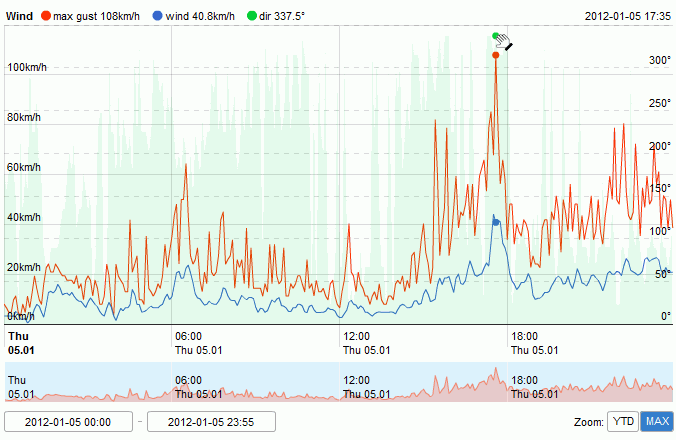Click the '80km/h' axis label

24,117
